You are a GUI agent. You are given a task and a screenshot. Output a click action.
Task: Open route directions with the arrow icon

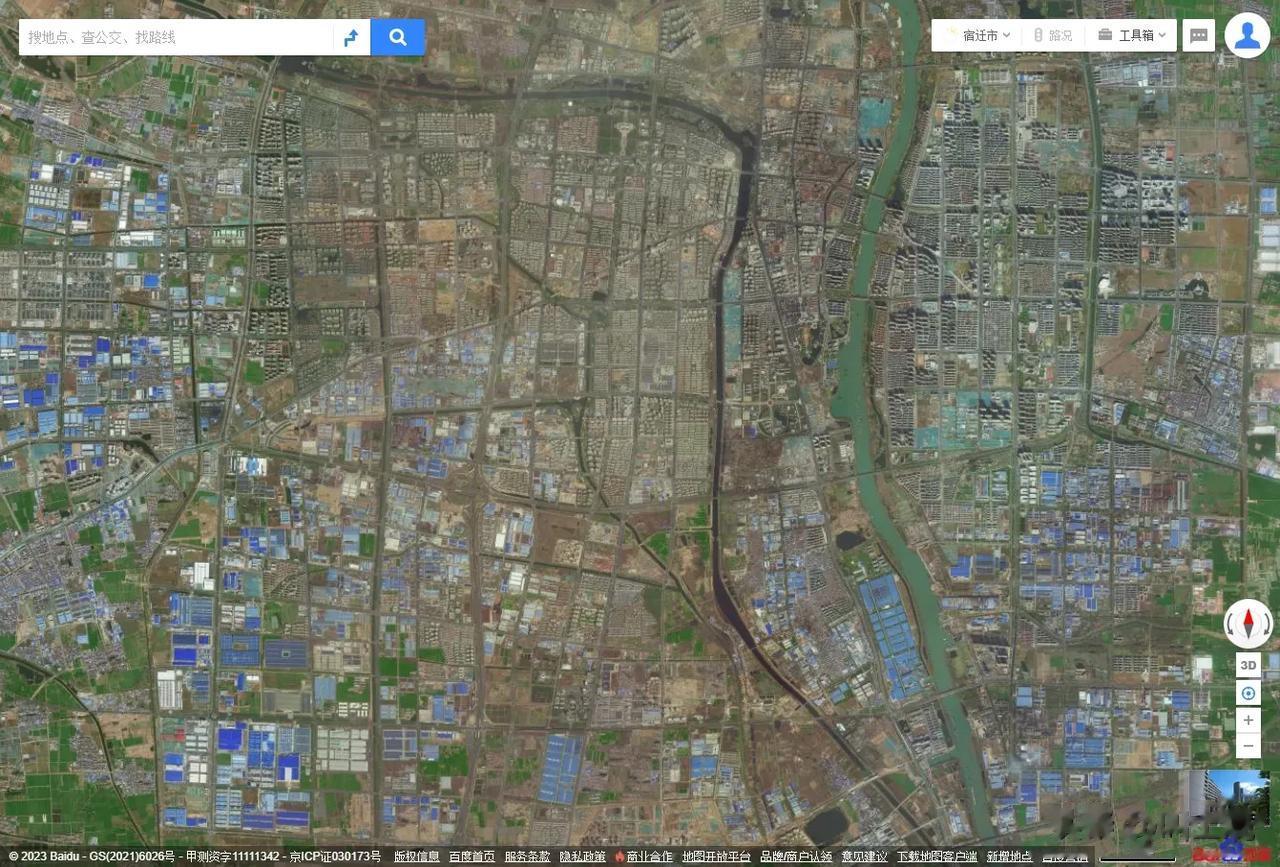coord(351,37)
